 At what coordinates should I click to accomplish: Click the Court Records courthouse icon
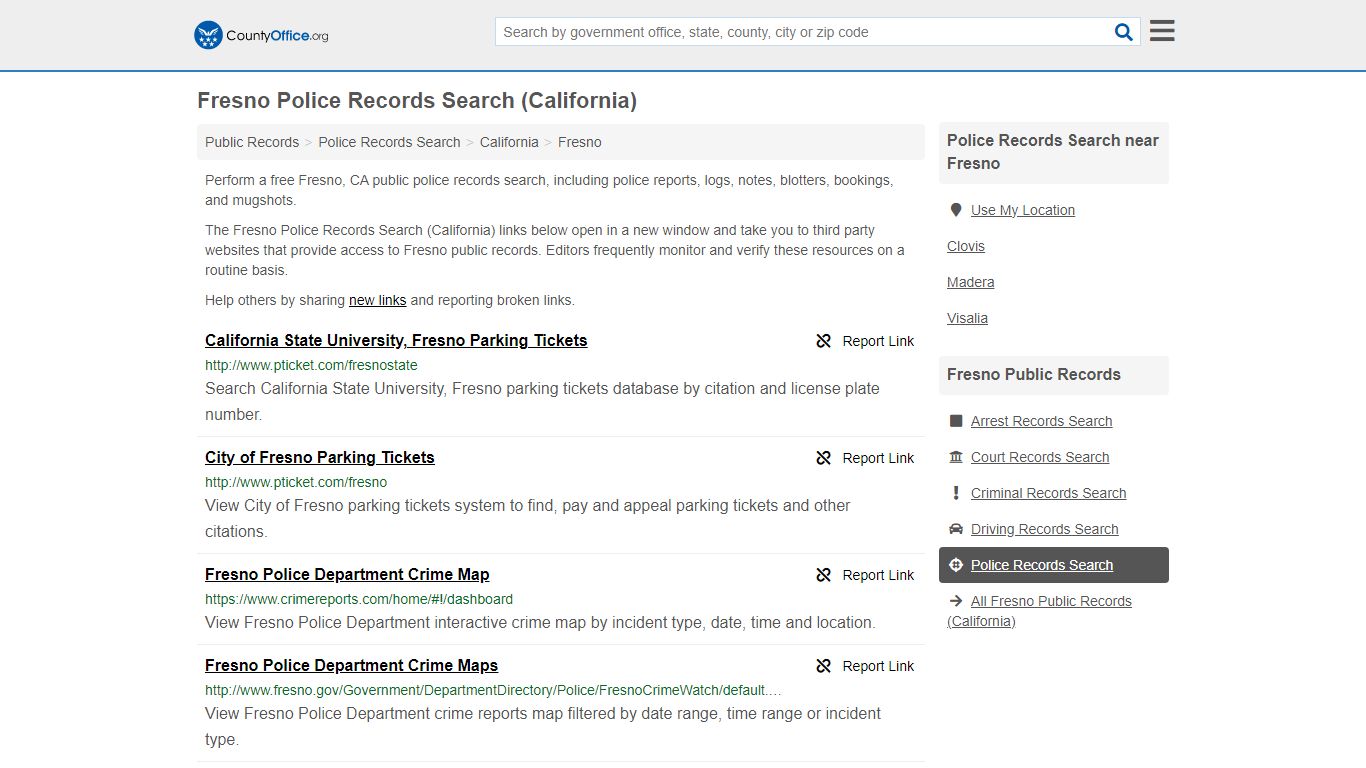click(x=956, y=457)
